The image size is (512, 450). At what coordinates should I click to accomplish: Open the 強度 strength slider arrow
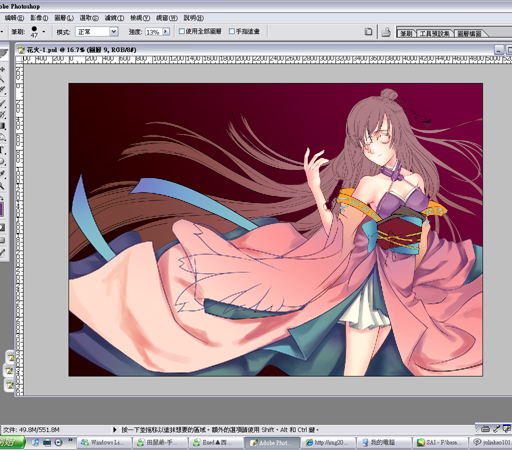tap(166, 32)
